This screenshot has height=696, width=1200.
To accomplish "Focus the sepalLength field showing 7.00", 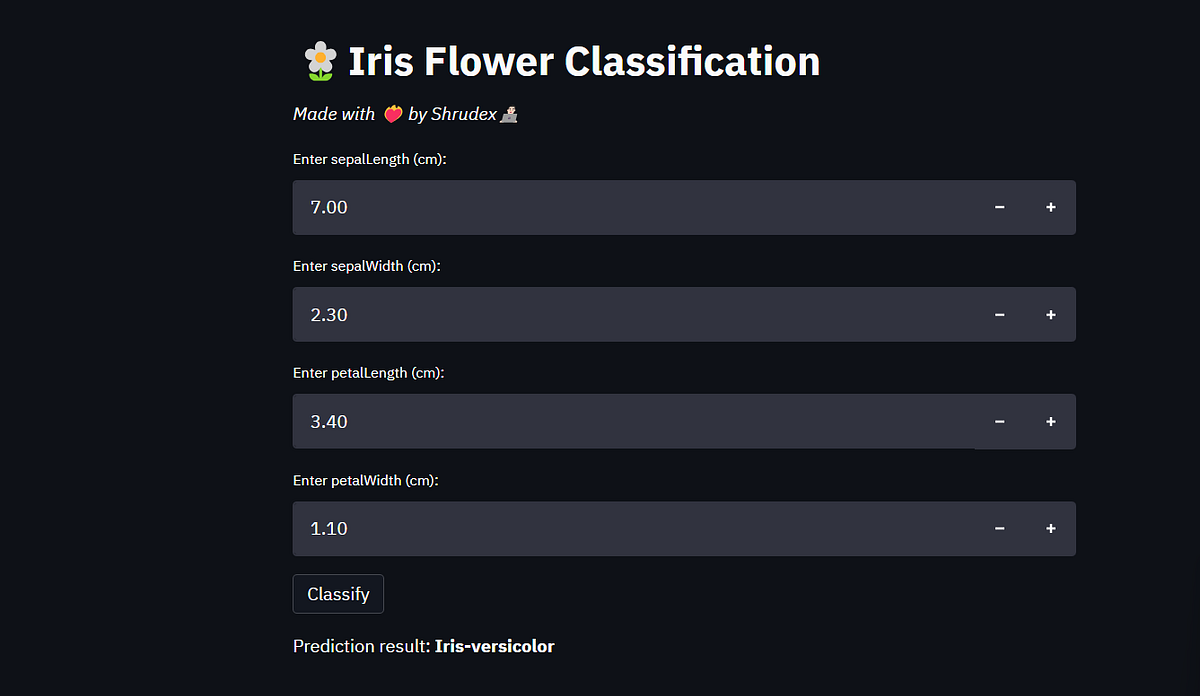I will click(x=633, y=207).
